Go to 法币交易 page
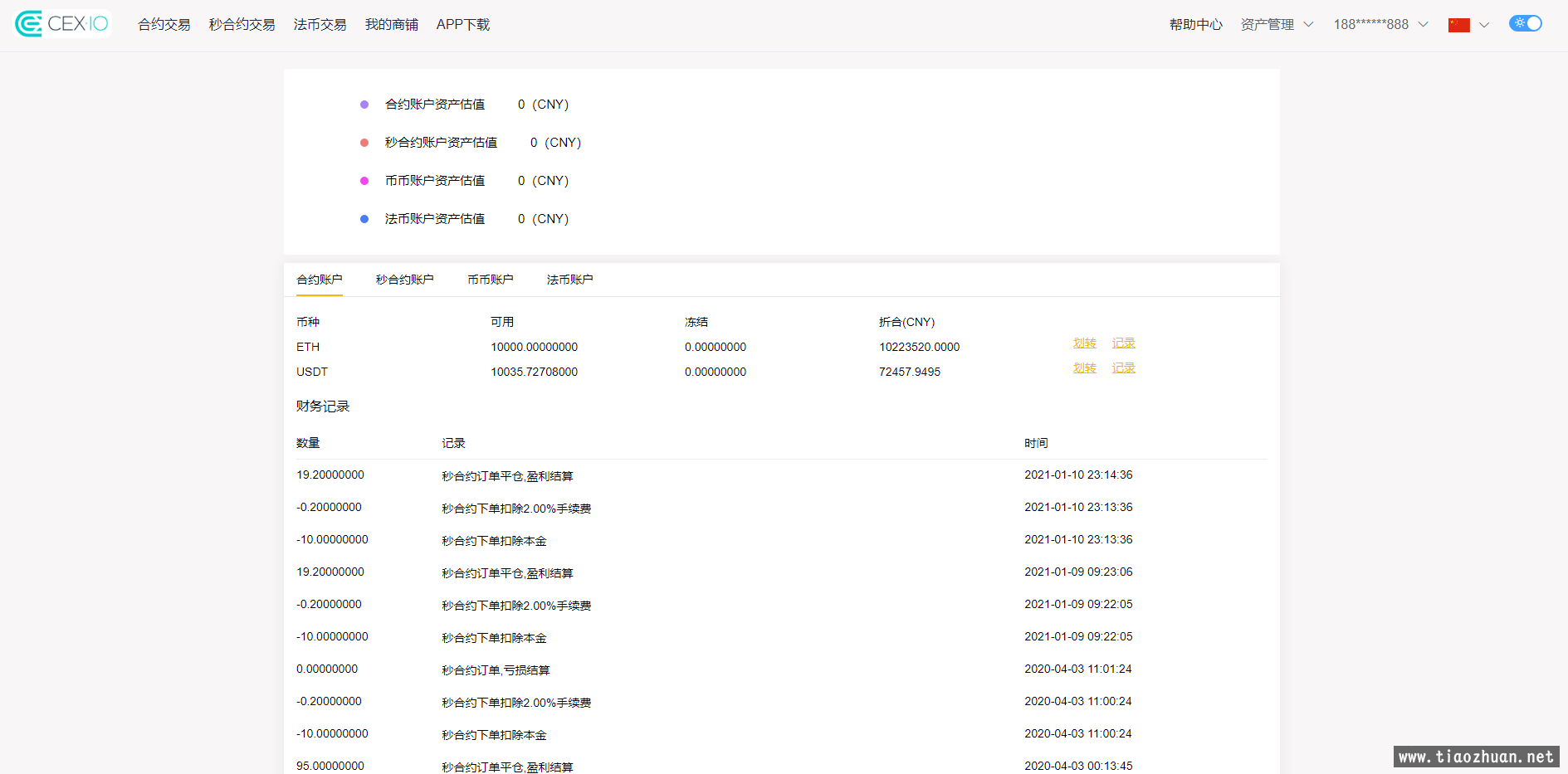 click(320, 25)
